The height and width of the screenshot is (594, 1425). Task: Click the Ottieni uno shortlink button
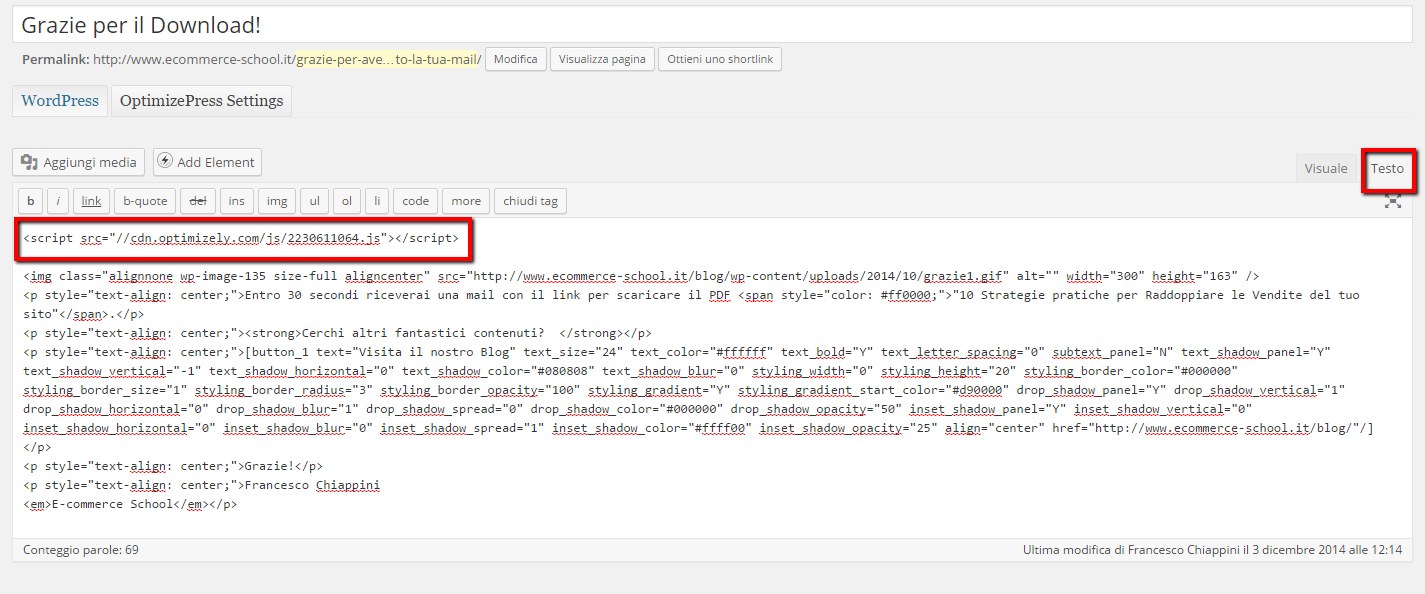[719, 59]
